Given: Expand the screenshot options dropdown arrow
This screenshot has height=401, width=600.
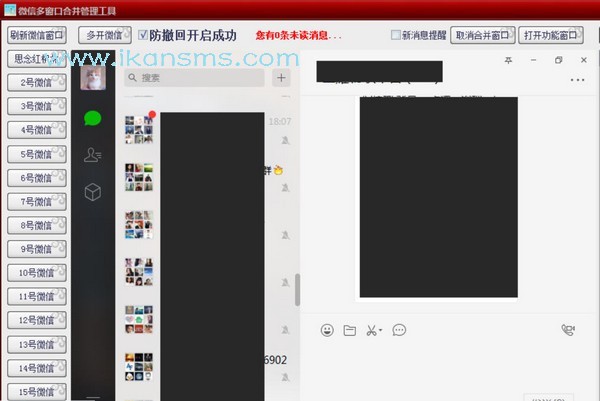Looking at the screenshot, I should 380,330.
